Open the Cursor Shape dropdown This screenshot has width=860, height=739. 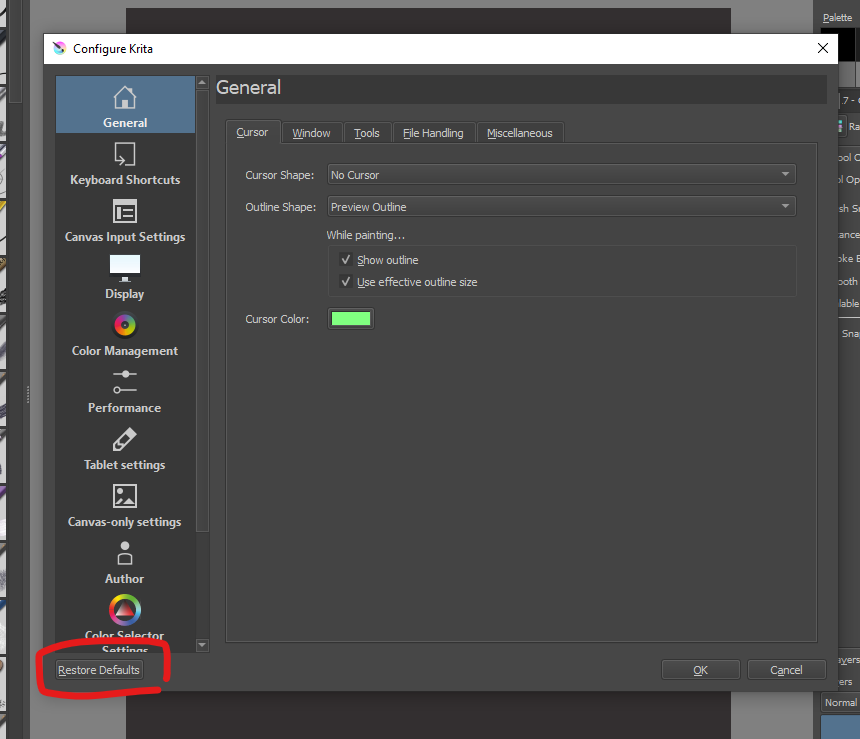pos(561,174)
